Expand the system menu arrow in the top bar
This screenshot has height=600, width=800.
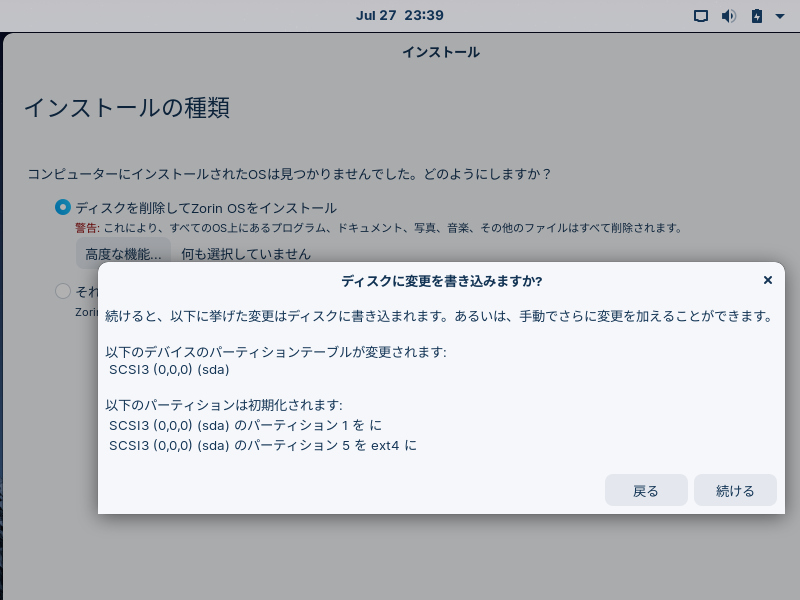780,16
